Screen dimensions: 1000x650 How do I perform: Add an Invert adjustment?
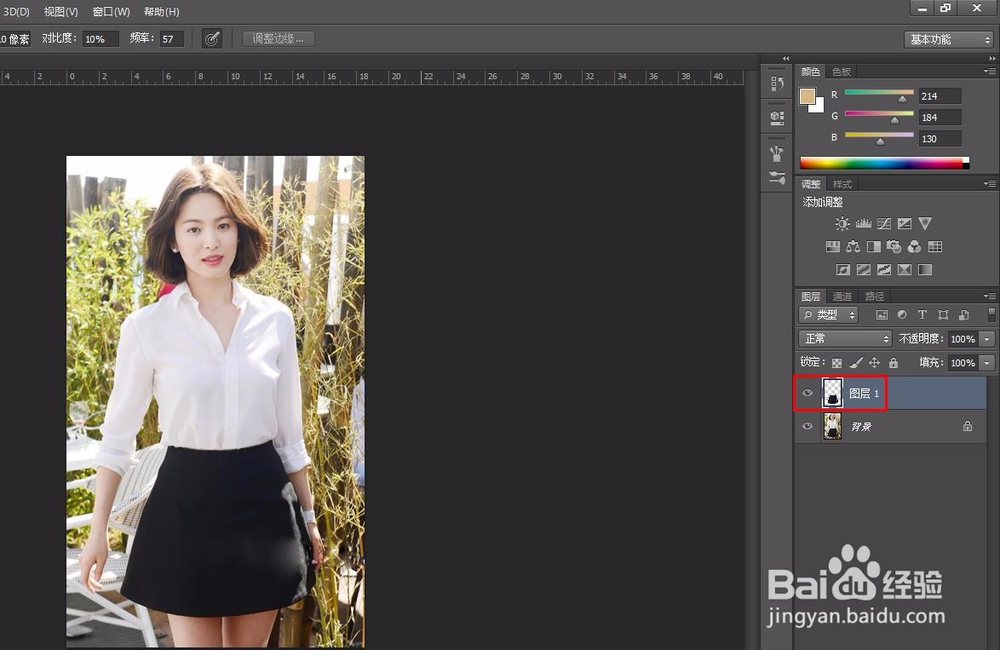click(843, 269)
